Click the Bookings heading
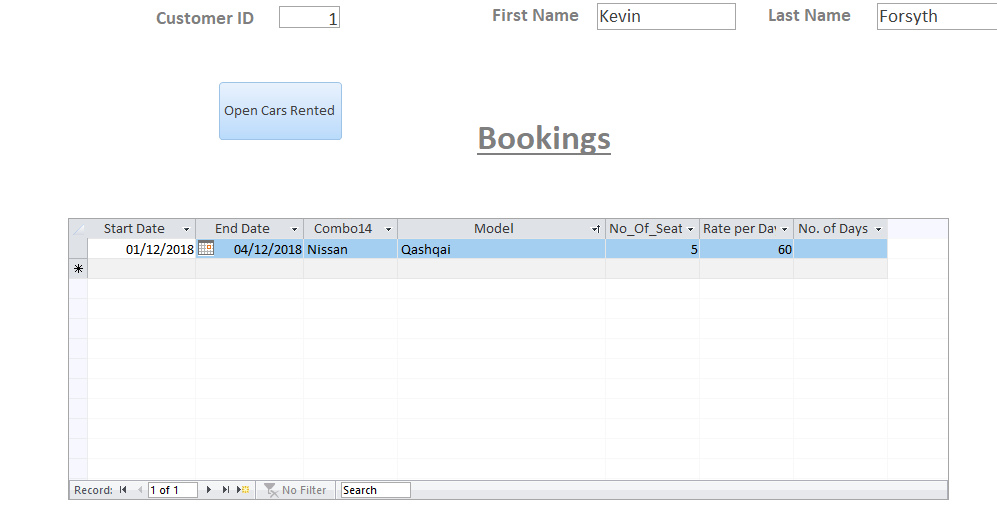This screenshot has width=997, height=522. tap(544, 138)
